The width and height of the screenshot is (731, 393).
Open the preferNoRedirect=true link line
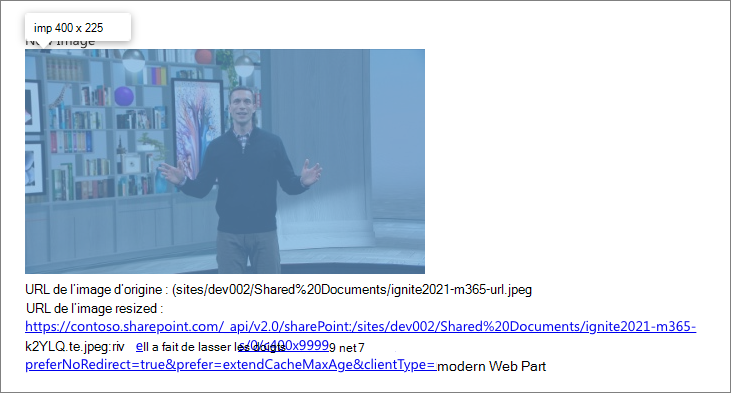tap(231, 365)
